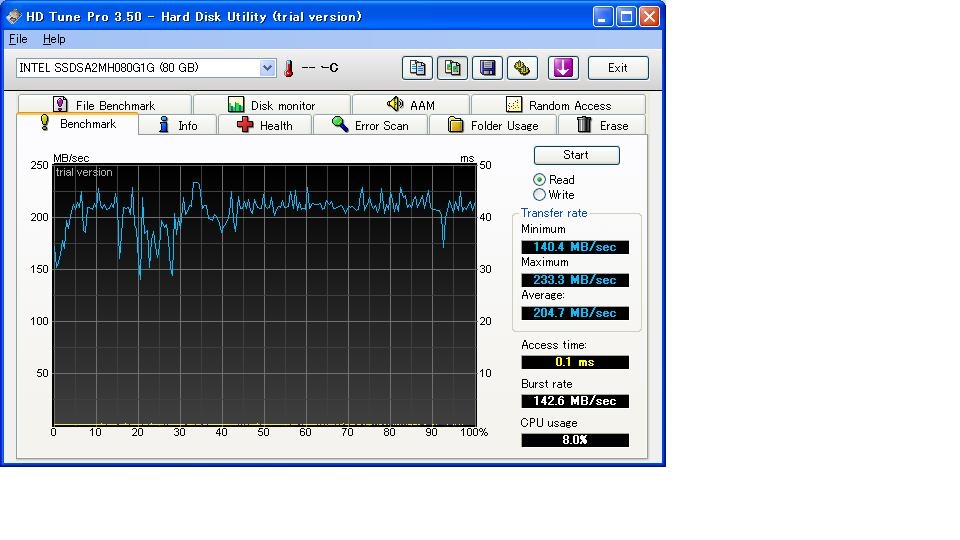Click the Exit button
960x540 pixels.
(618, 68)
